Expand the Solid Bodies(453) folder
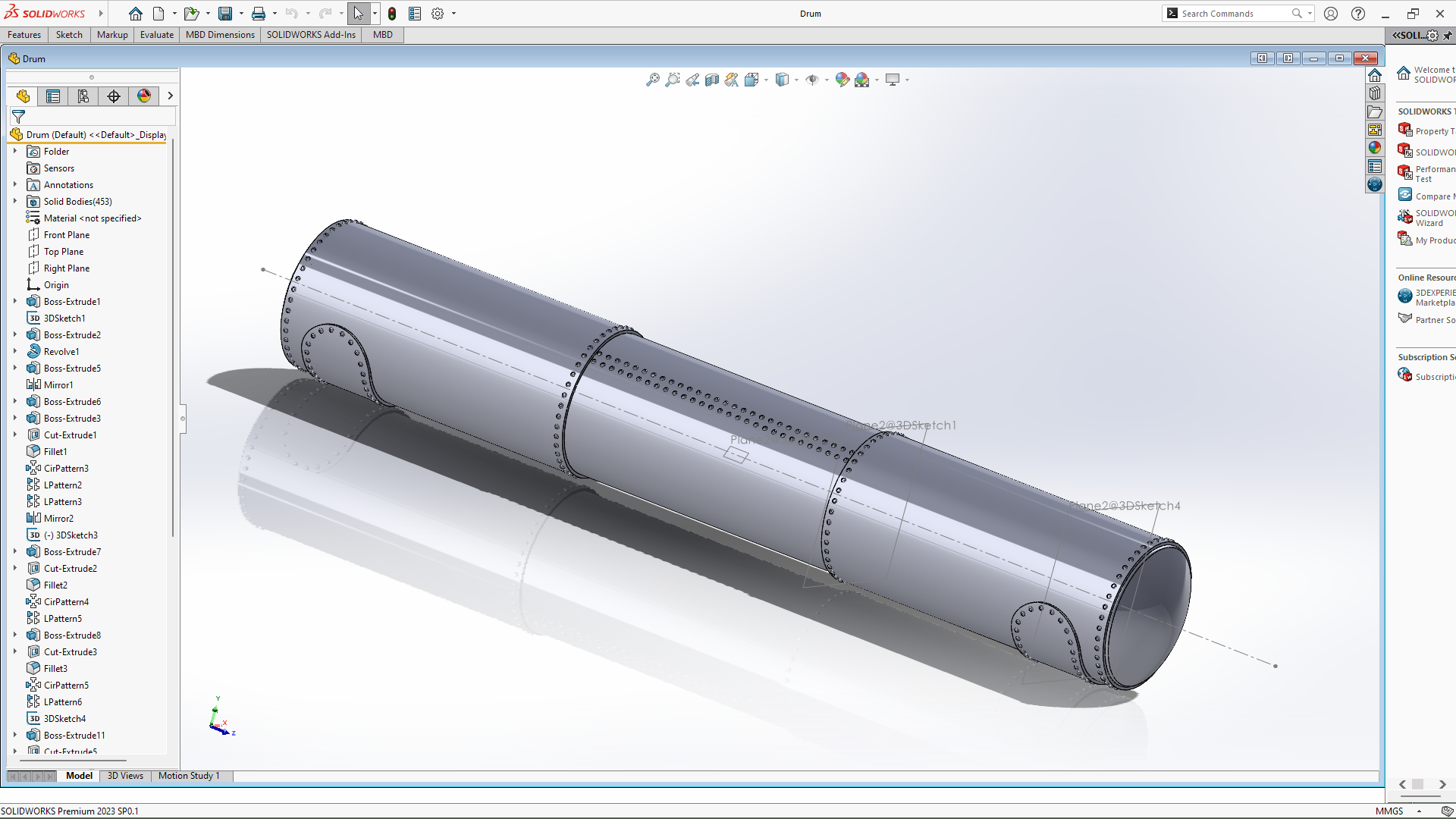The image size is (1456, 819). point(14,202)
